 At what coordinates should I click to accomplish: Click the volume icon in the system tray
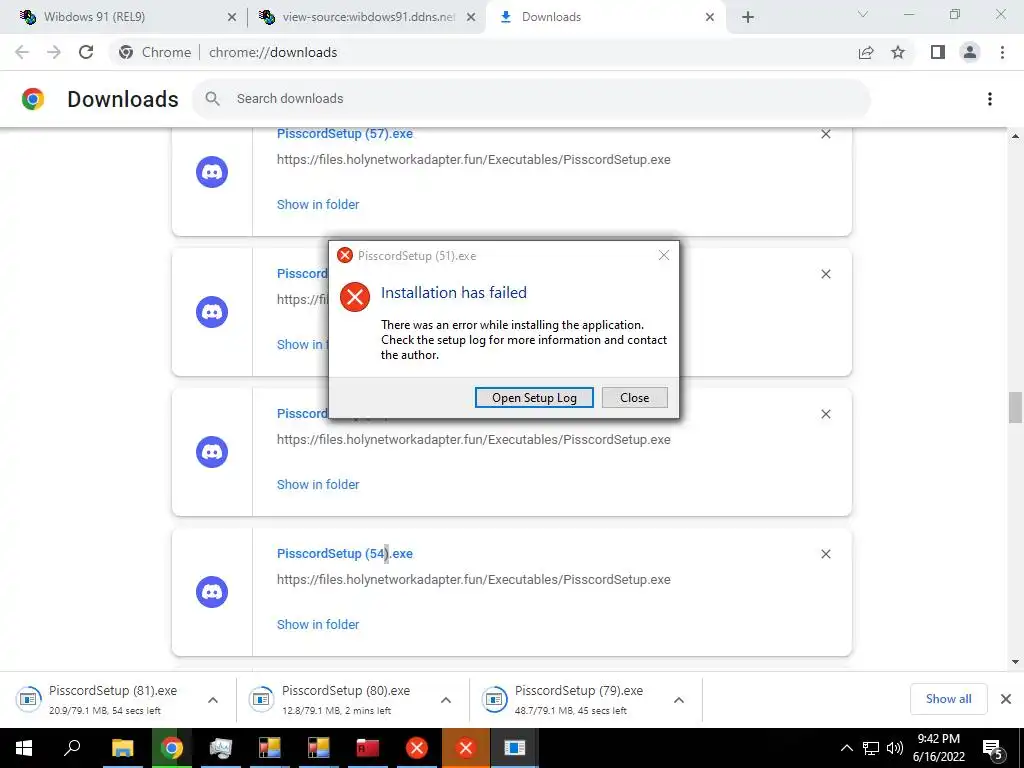coord(895,748)
